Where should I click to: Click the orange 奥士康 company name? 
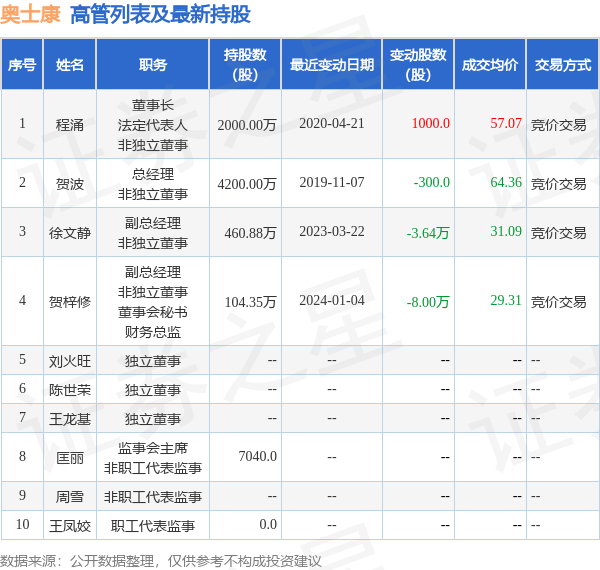(x=30, y=15)
